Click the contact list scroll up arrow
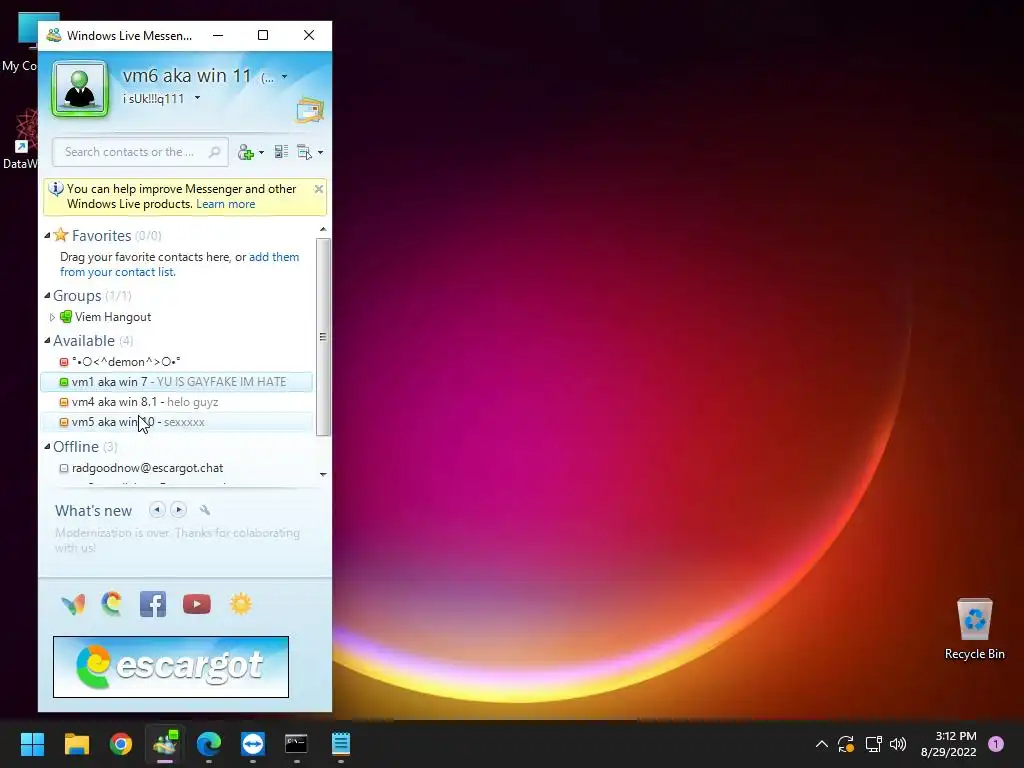Viewport: 1024px width, 768px height. coord(323,229)
